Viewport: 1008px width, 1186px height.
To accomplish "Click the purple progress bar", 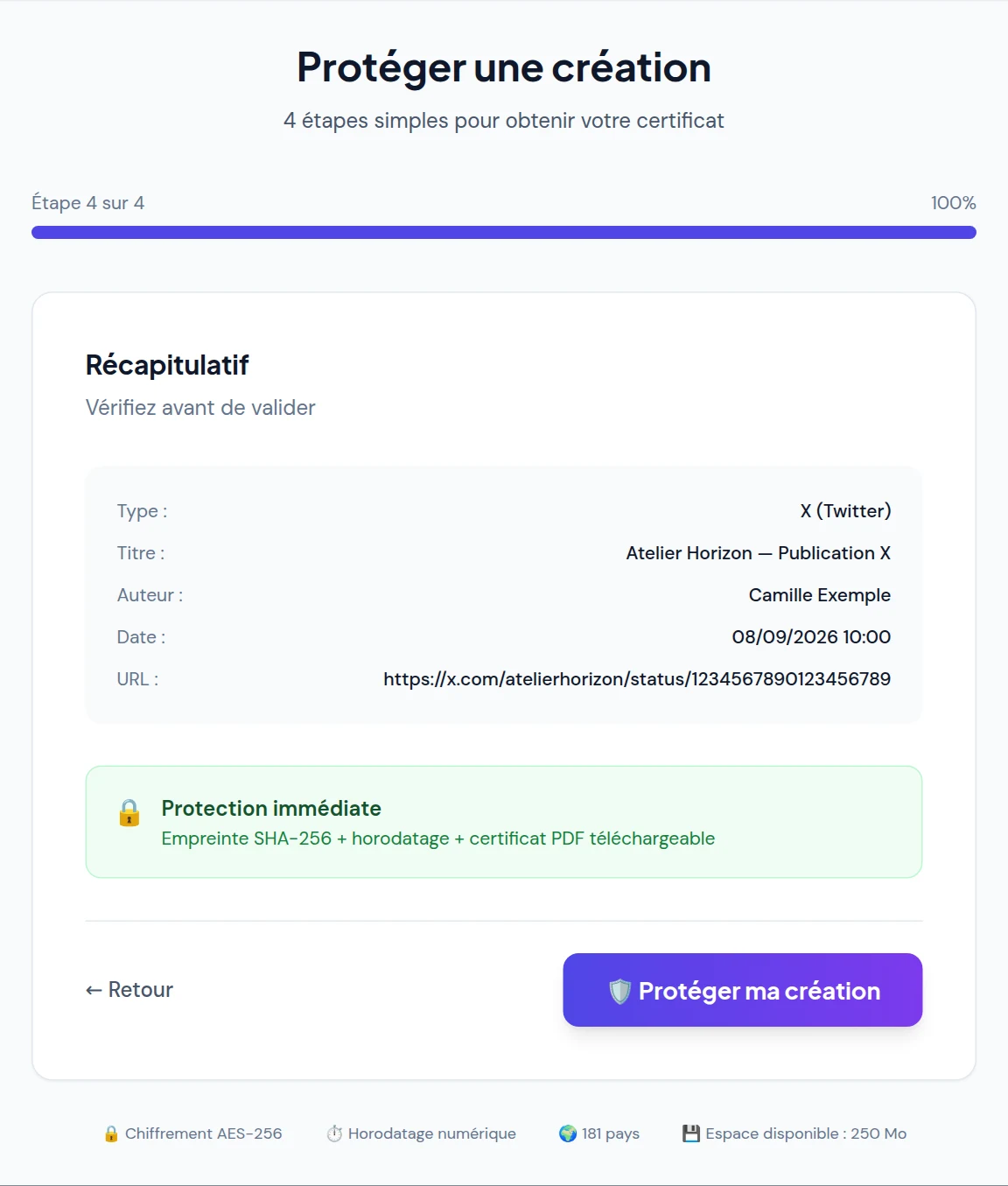I will pos(504,232).
